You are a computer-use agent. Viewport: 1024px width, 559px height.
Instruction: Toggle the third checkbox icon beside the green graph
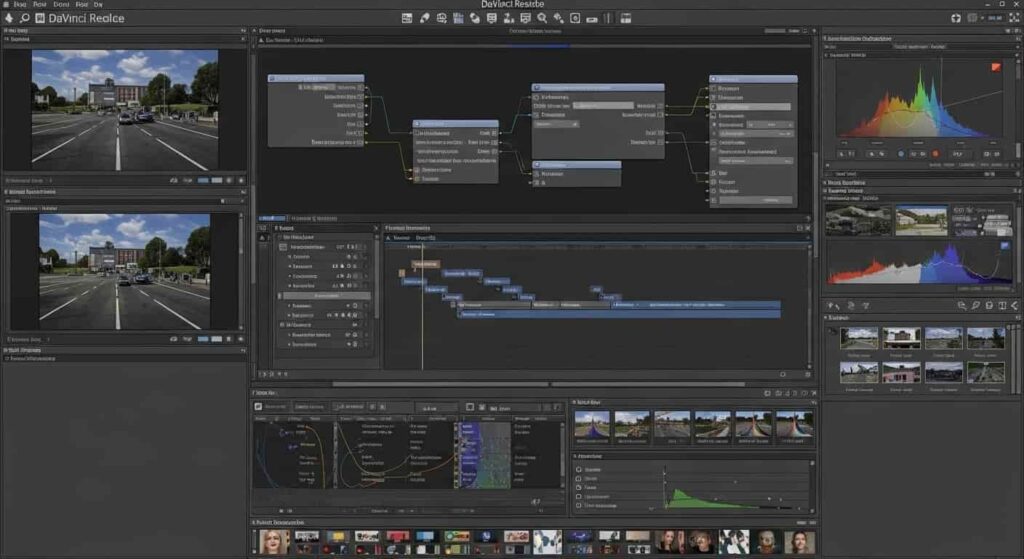pos(579,488)
